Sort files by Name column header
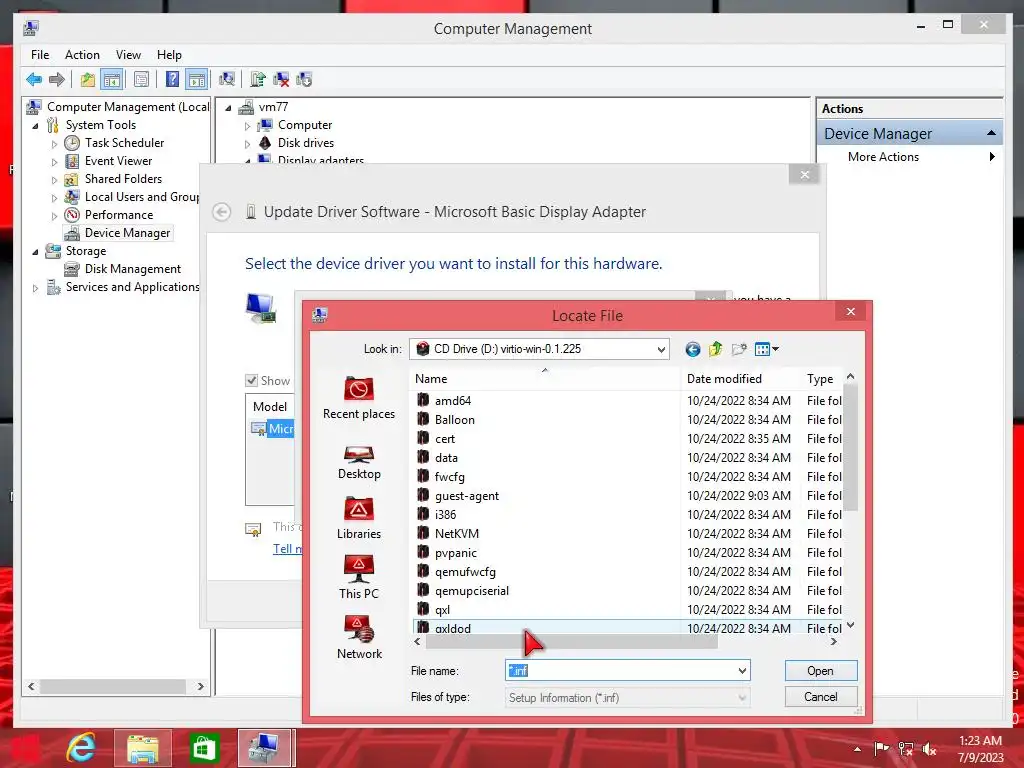Viewport: 1024px width, 768px height. tap(546, 379)
